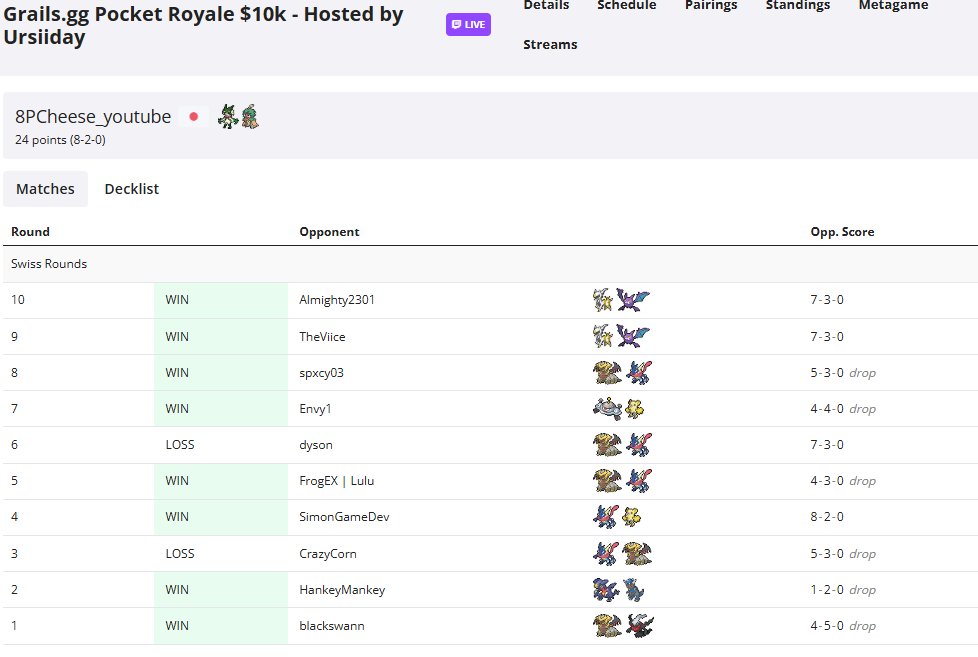978x657 pixels.
Task: Open opponent SimonGameDev's profile
Action: tap(344, 517)
